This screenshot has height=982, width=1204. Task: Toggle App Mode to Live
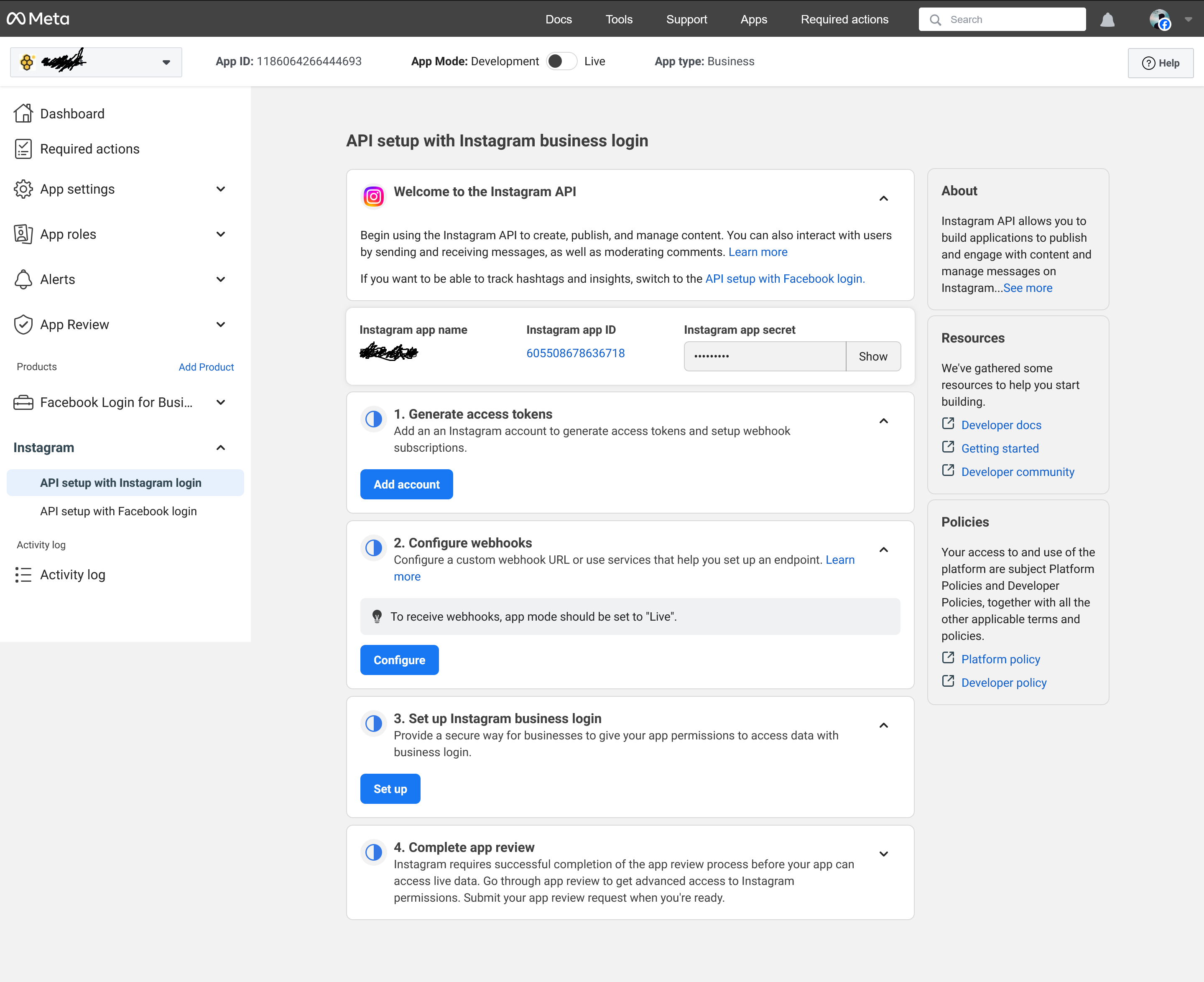tap(561, 61)
